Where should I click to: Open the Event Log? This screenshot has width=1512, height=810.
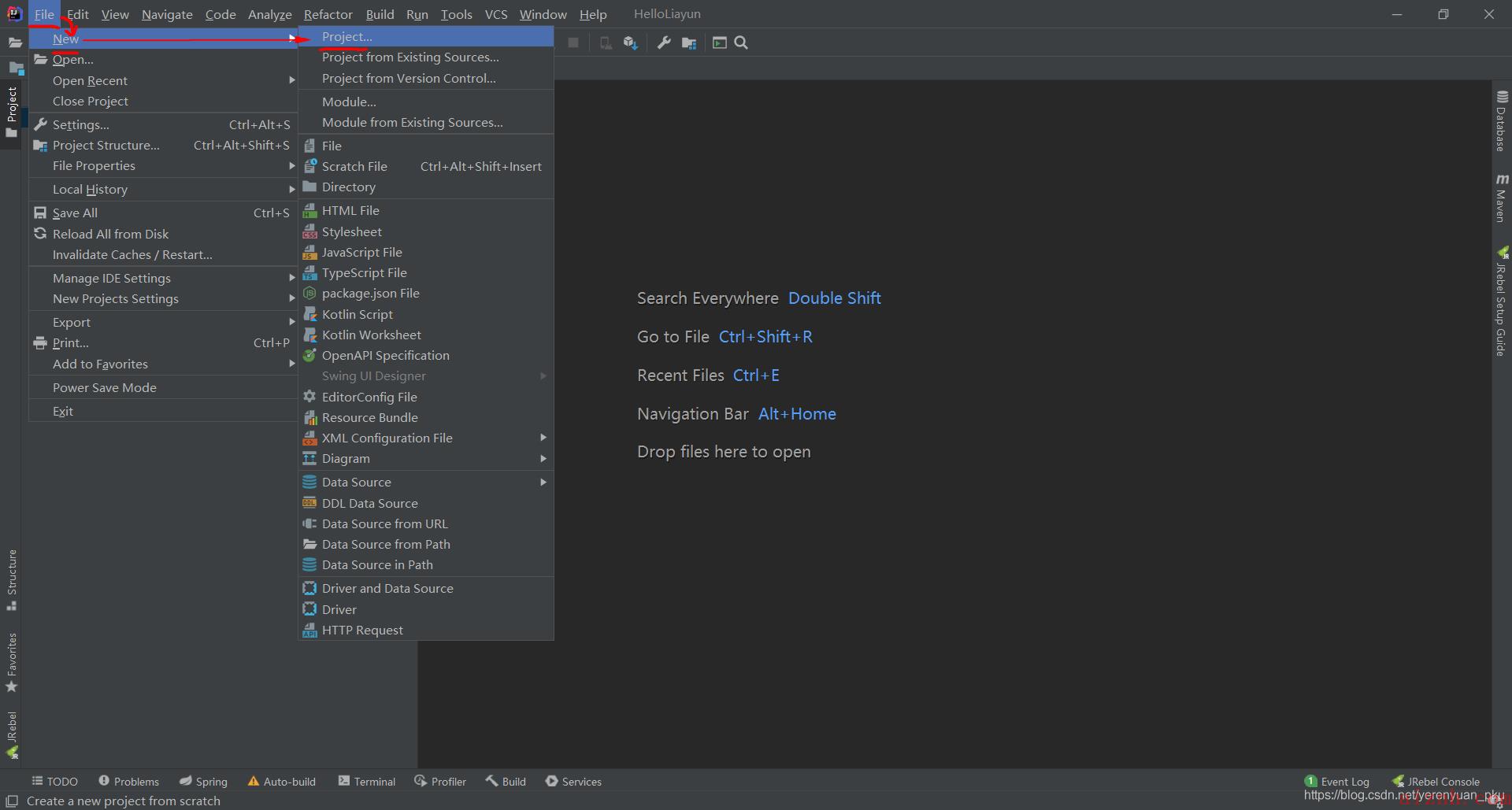[x=1337, y=781]
